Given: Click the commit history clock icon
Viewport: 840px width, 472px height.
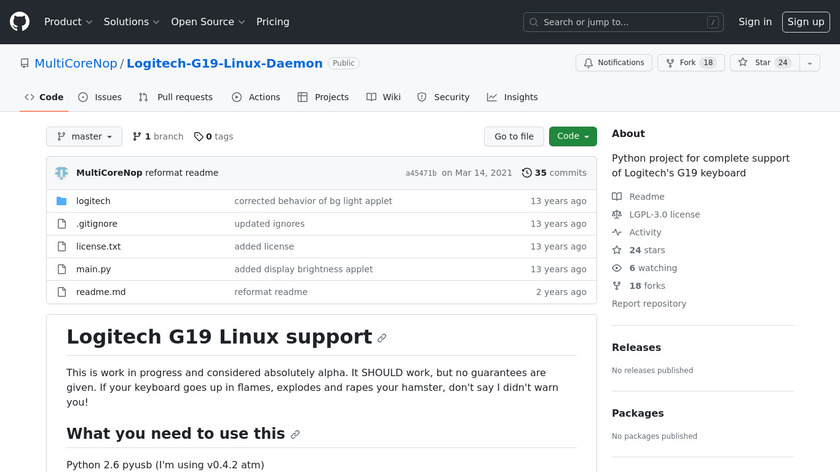Looking at the screenshot, I should (x=527, y=173).
